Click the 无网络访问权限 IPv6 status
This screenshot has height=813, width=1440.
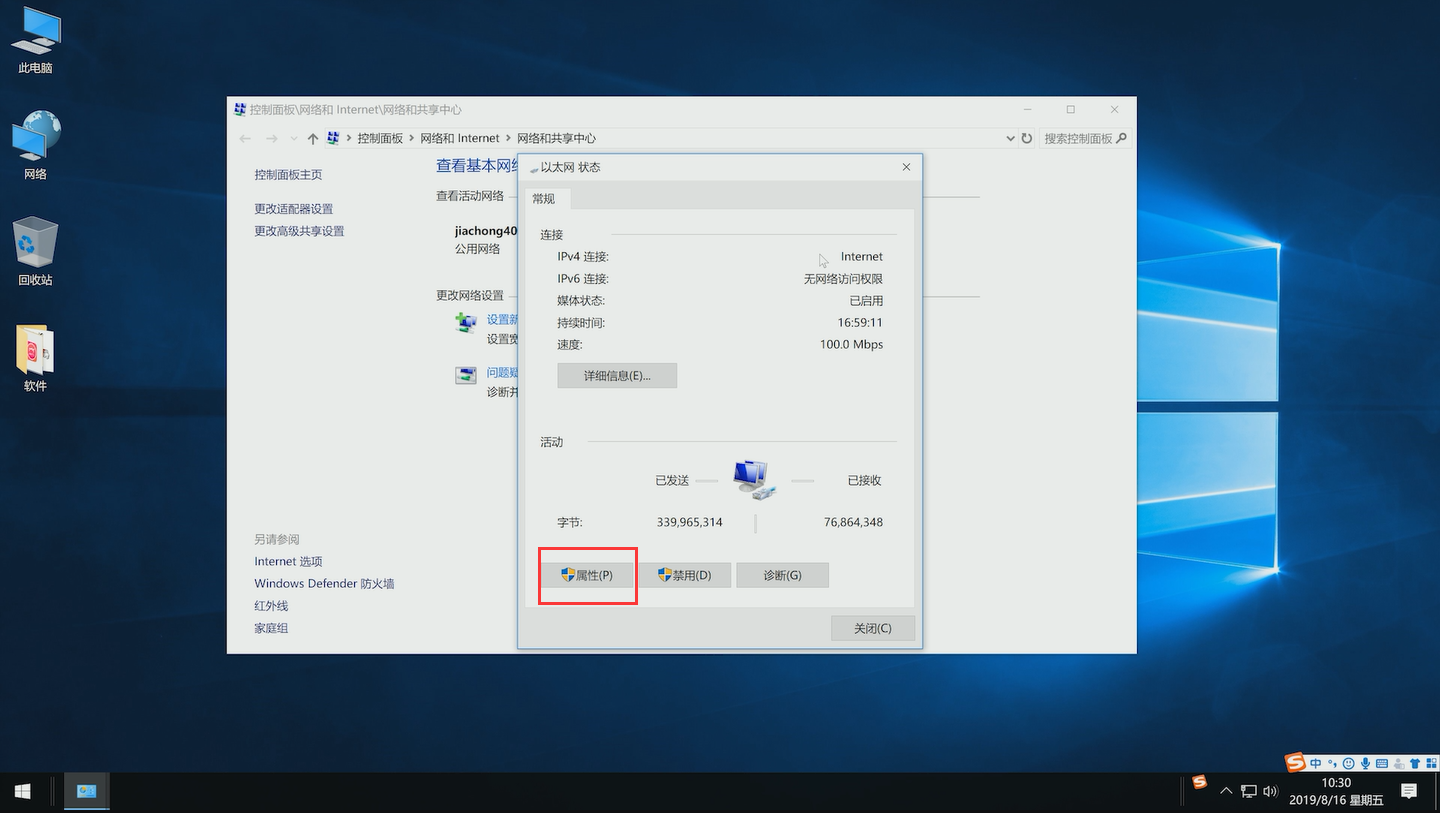point(843,279)
